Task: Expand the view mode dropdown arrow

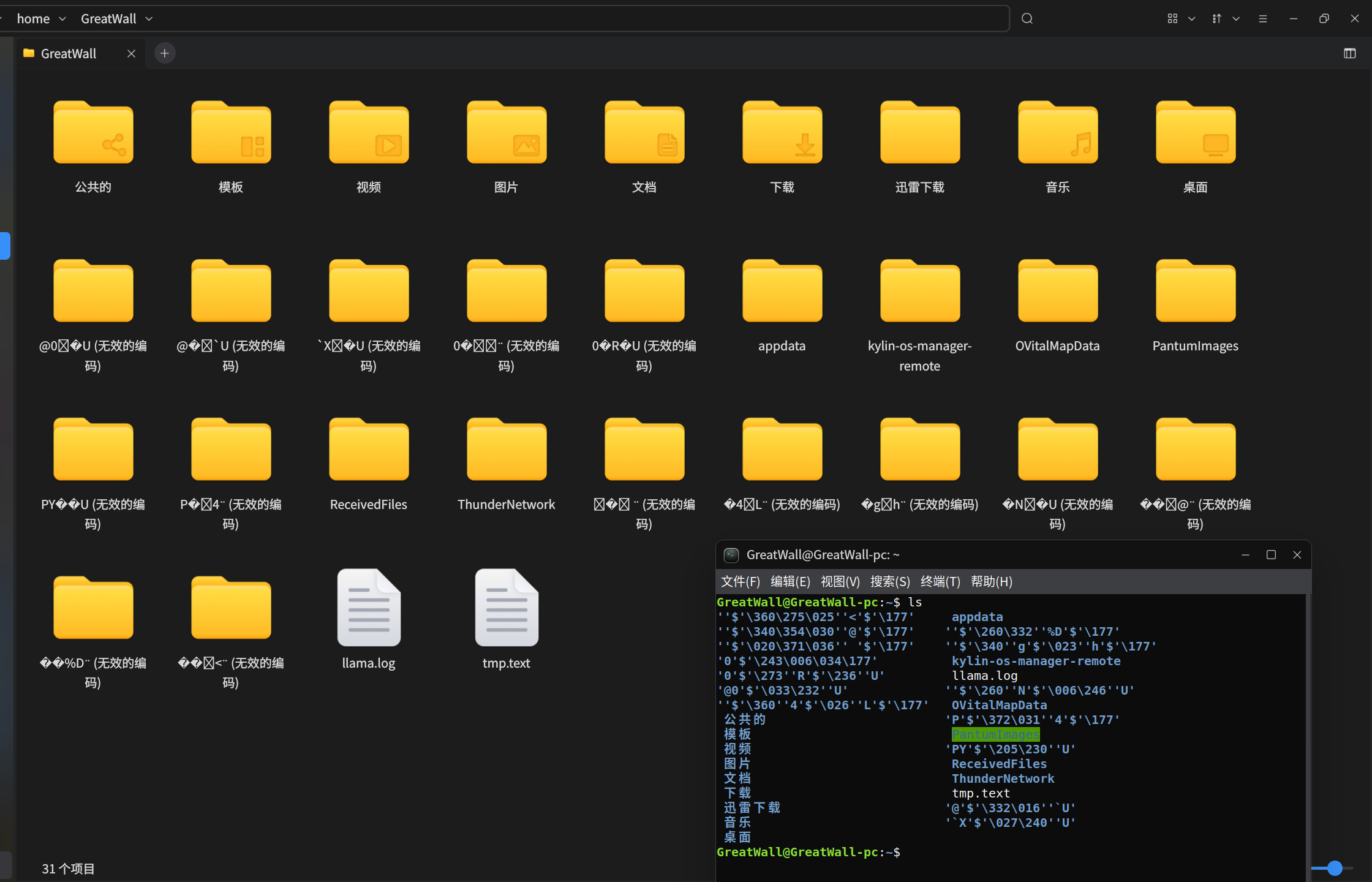Action: pyautogui.click(x=1192, y=18)
